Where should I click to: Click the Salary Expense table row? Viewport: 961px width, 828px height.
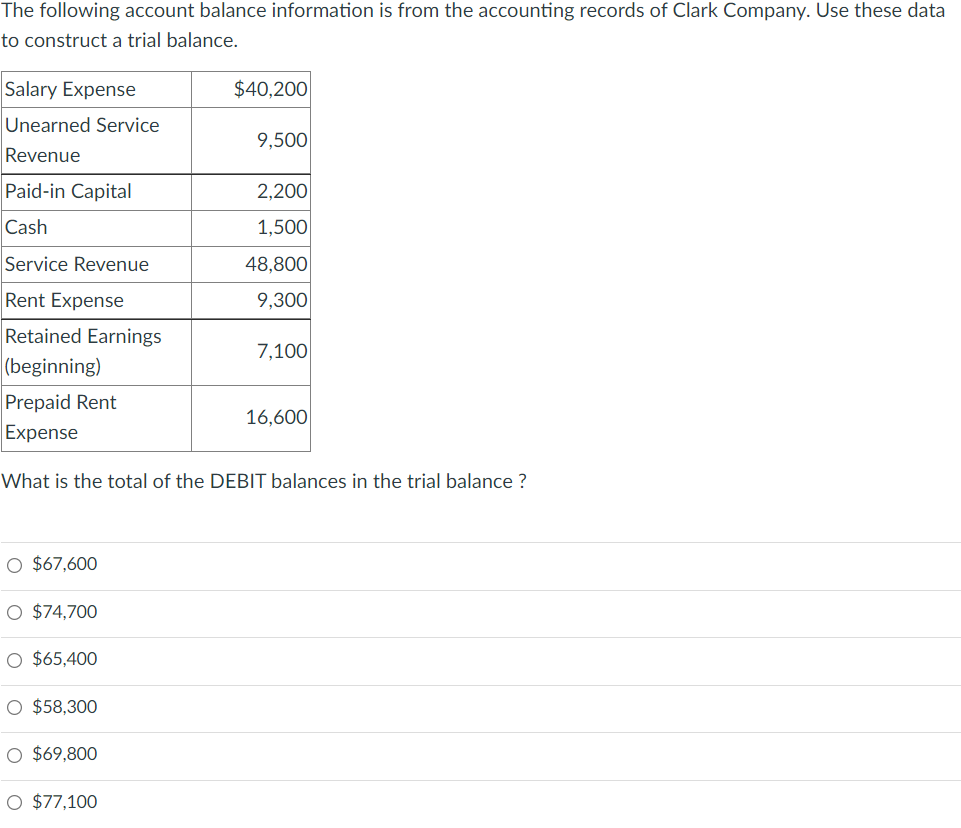pyautogui.click(x=70, y=89)
